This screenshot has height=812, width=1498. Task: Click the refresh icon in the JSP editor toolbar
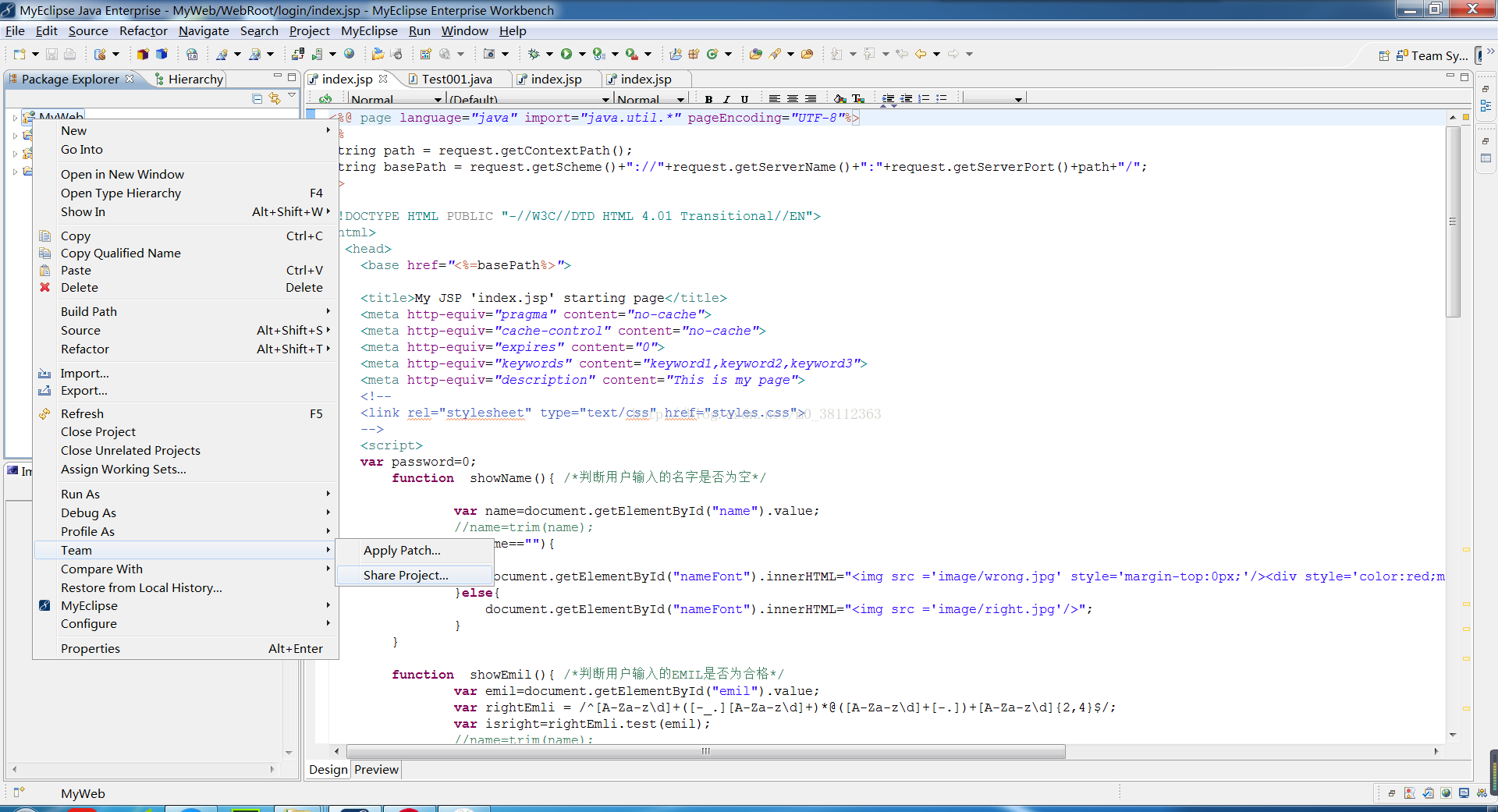click(325, 99)
